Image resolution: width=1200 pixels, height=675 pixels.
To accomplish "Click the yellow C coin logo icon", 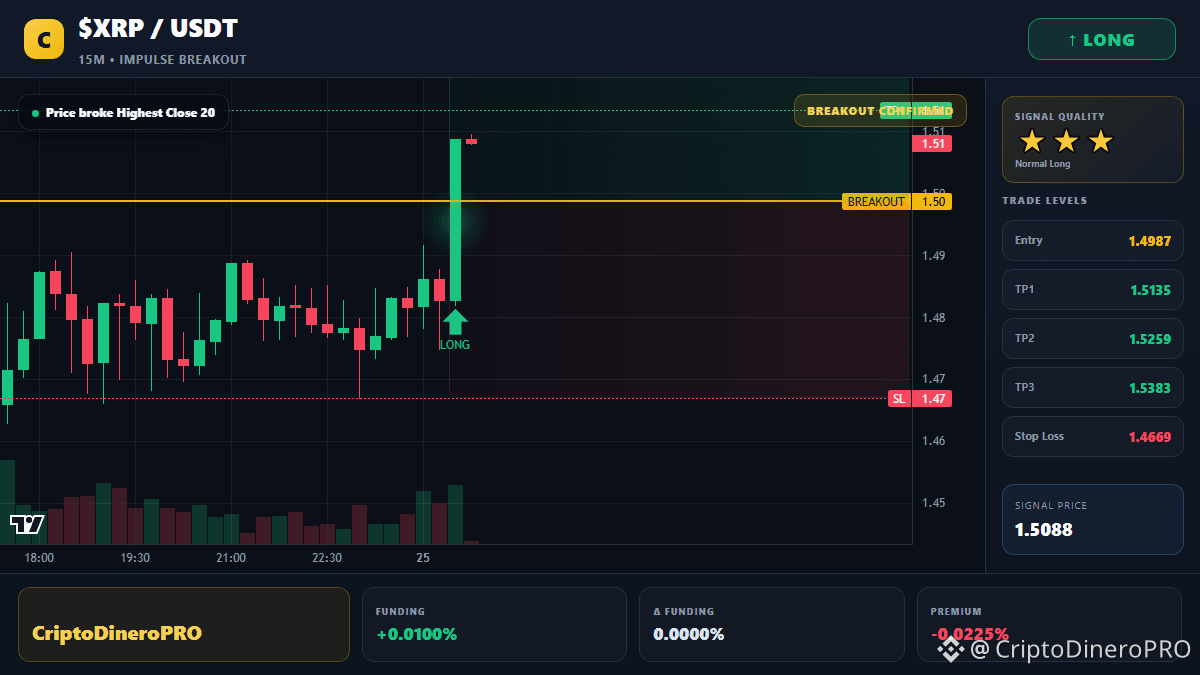I will coord(44,40).
